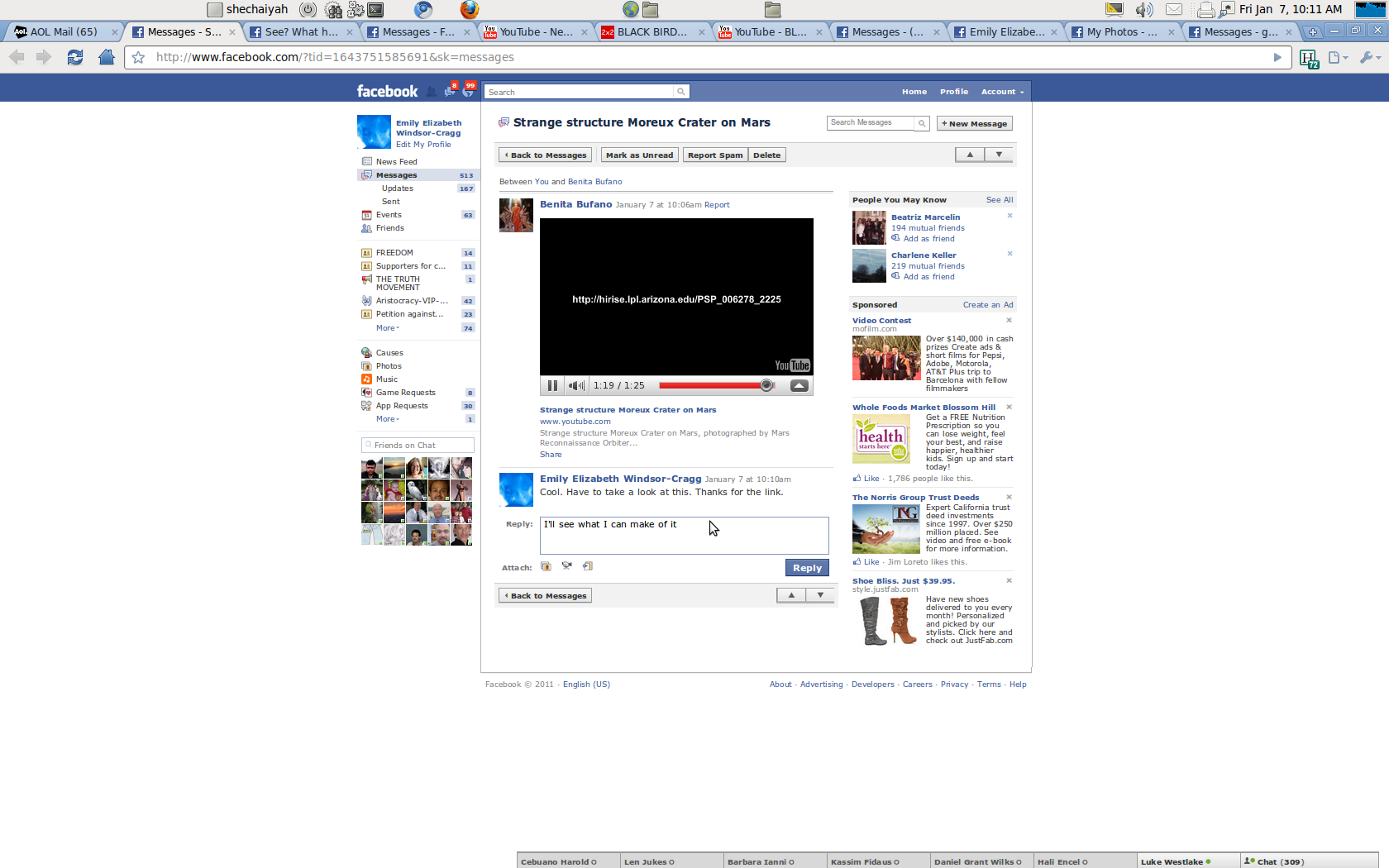Click Report Spam button
The width and height of the screenshot is (1389, 868).
coord(715,155)
